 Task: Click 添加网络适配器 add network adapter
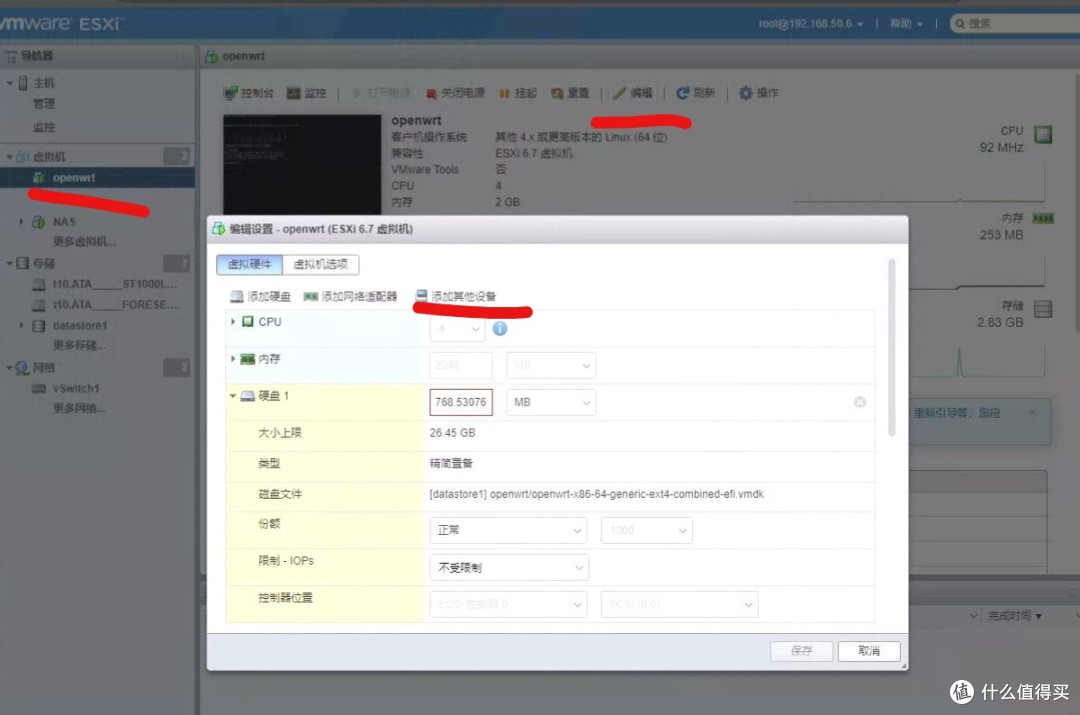(x=351, y=296)
